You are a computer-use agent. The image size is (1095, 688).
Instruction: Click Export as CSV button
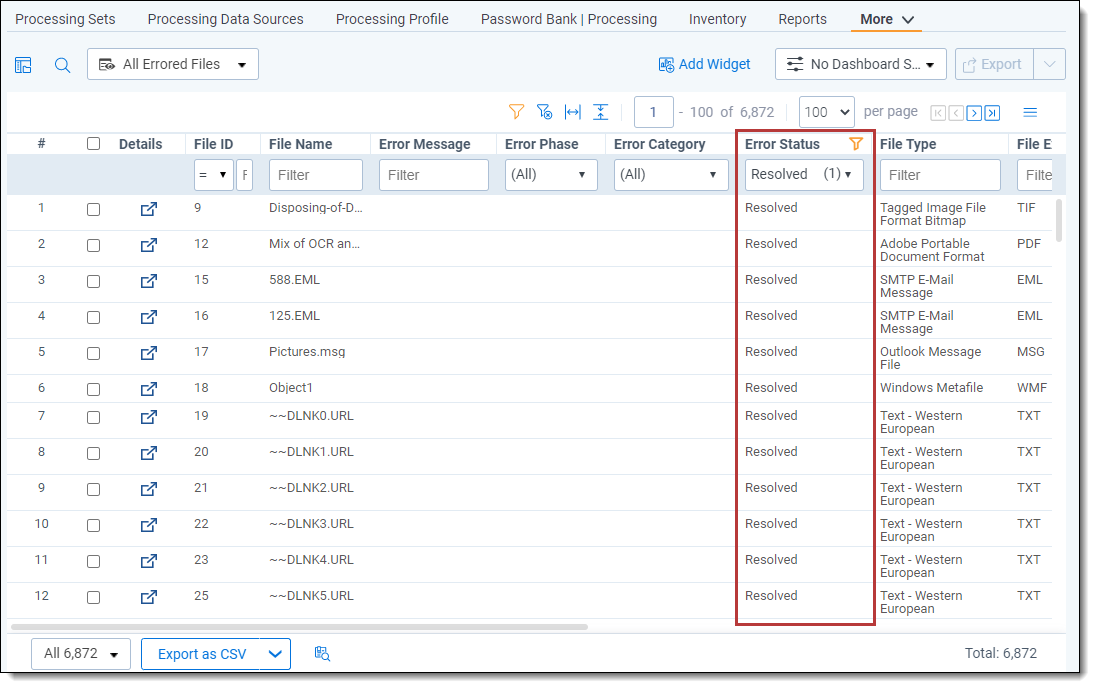click(201, 654)
